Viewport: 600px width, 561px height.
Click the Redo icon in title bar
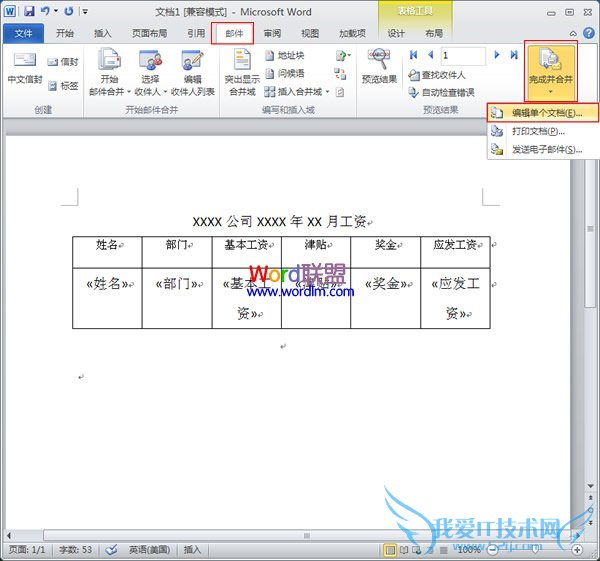coord(69,11)
